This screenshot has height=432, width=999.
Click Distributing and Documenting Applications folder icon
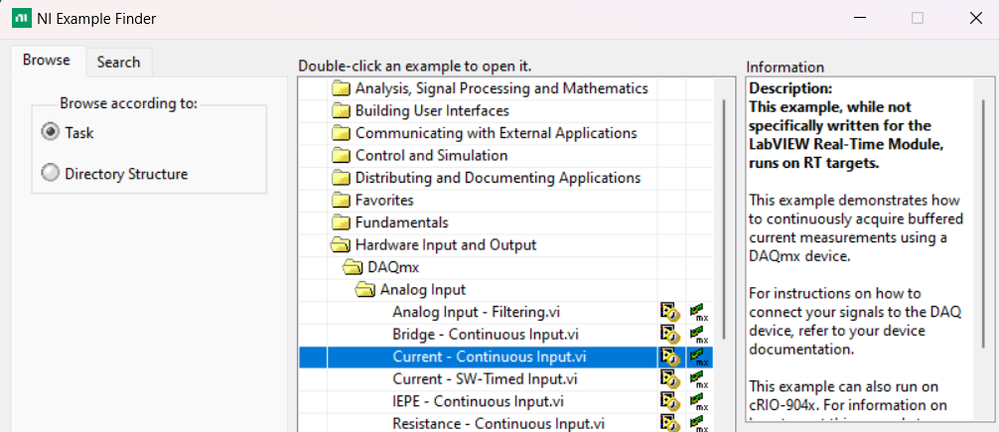coord(341,178)
